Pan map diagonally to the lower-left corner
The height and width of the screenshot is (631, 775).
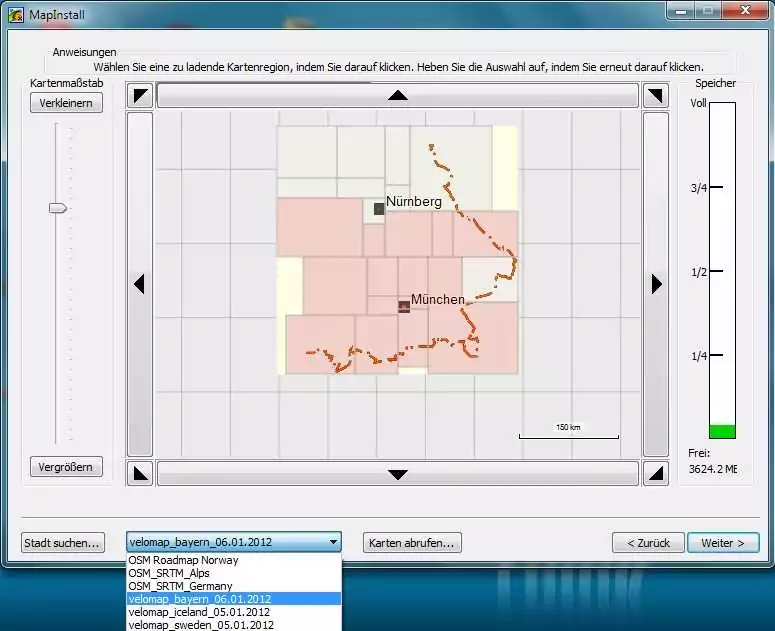[x=140, y=474]
